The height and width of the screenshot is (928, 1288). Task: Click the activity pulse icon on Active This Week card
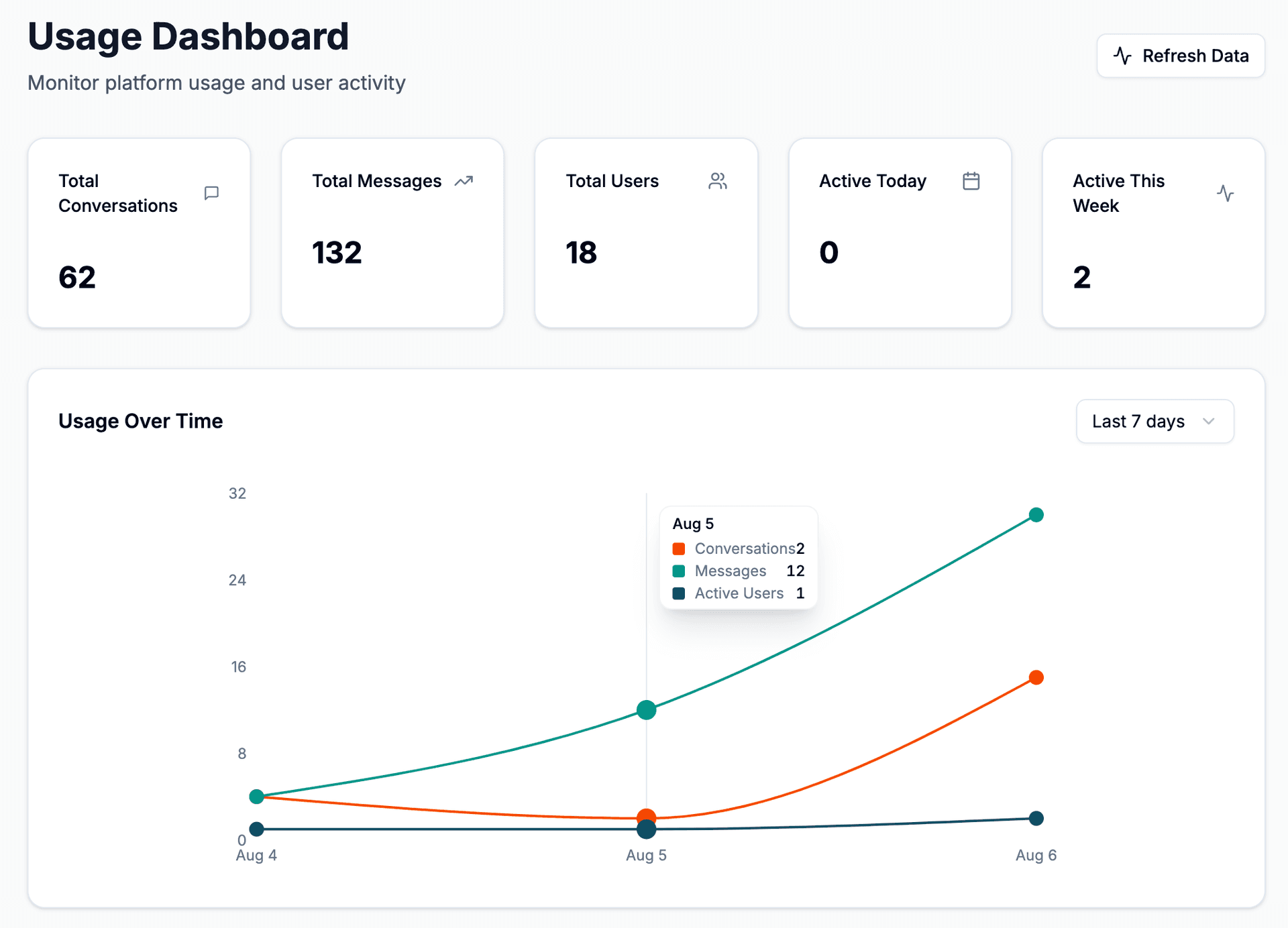(x=1226, y=193)
